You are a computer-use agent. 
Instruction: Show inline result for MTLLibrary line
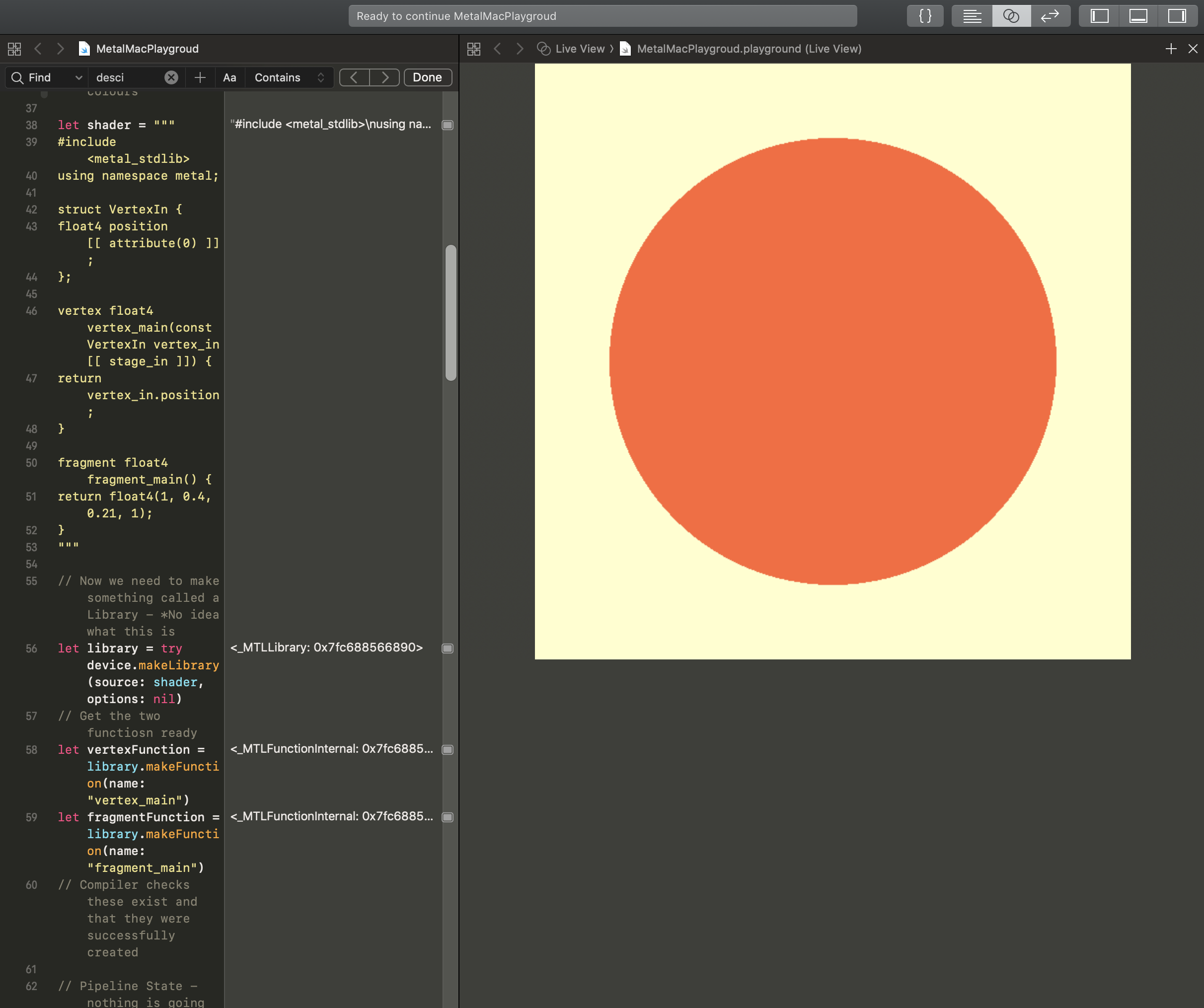tap(448, 648)
